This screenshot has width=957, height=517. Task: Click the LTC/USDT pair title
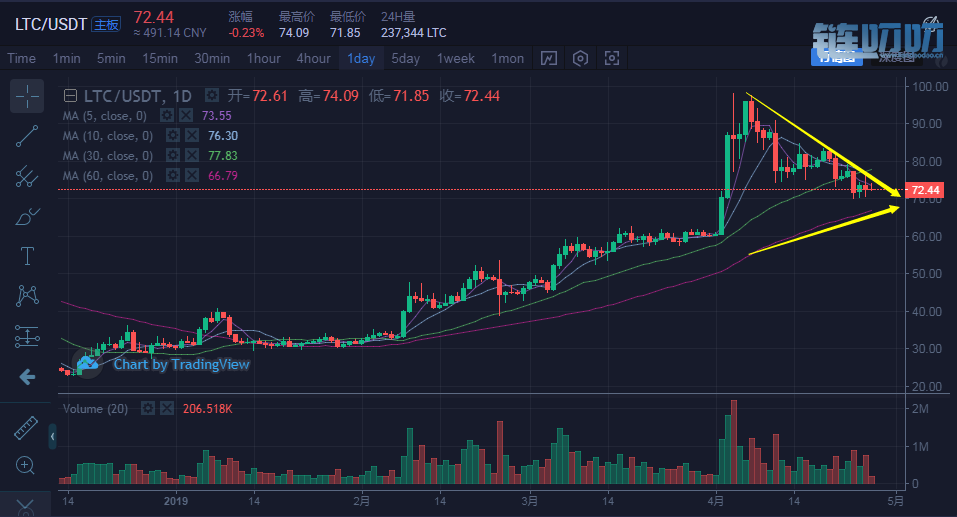coord(51,24)
